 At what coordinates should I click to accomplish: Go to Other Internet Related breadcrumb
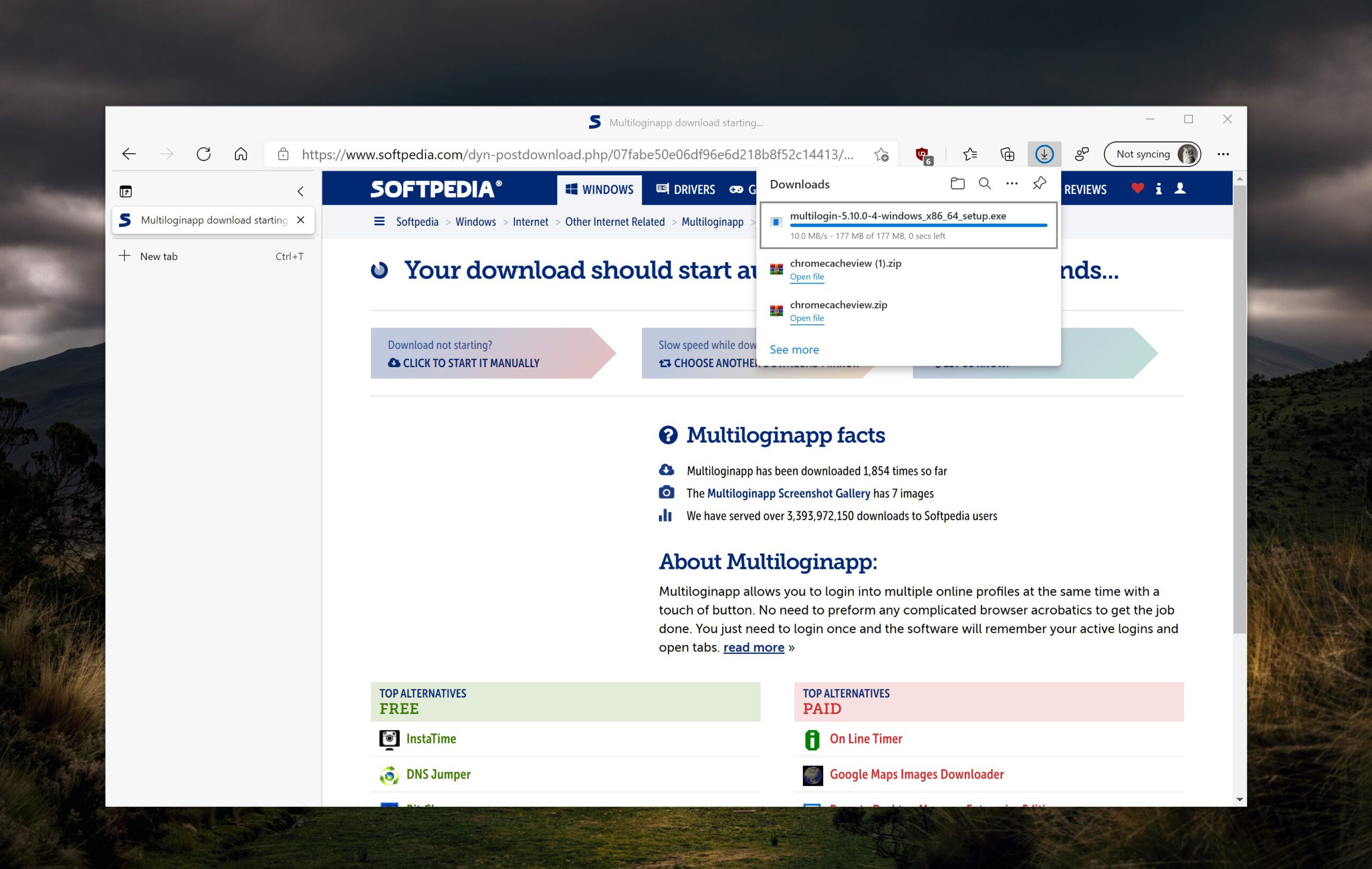tap(615, 221)
